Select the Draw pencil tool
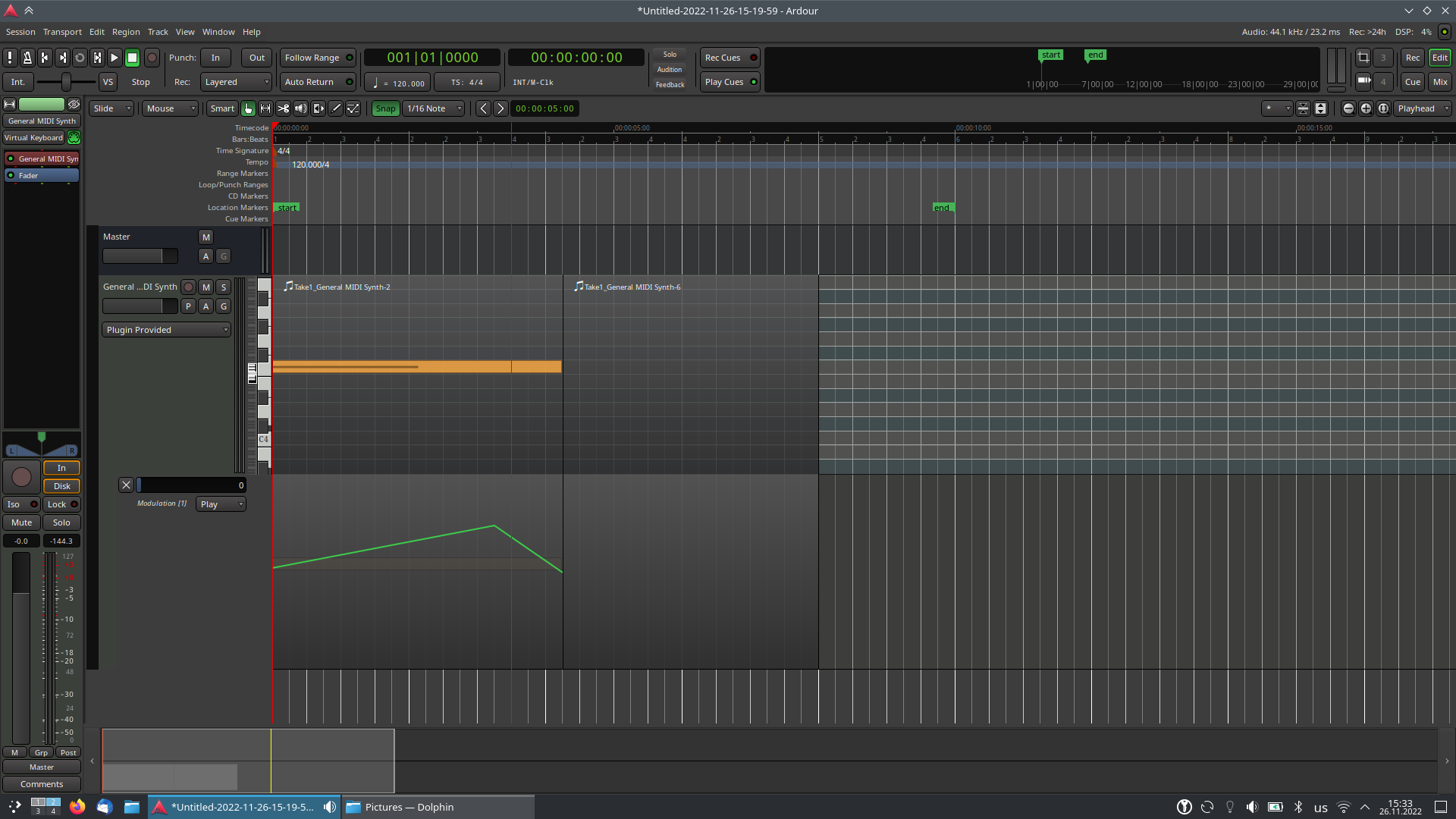This screenshot has width=1456, height=819. coord(336,108)
